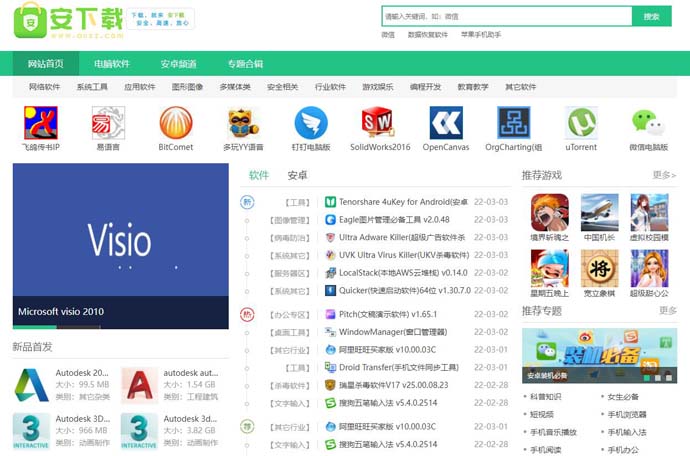Click 更多 beside 推荐游戏
The width and height of the screenshot is (690, 456).
(664, 175)
